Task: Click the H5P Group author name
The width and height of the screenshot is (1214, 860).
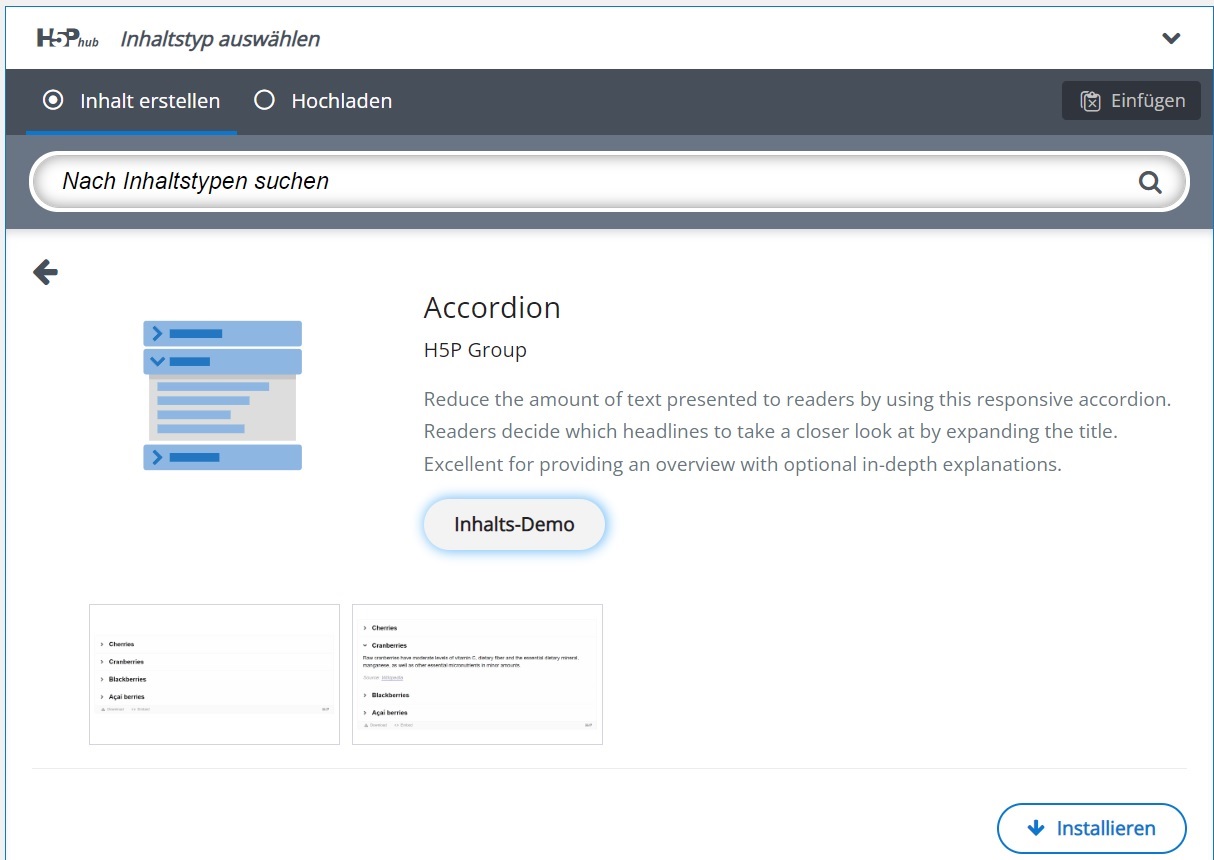Action: [x=475, y=350]
